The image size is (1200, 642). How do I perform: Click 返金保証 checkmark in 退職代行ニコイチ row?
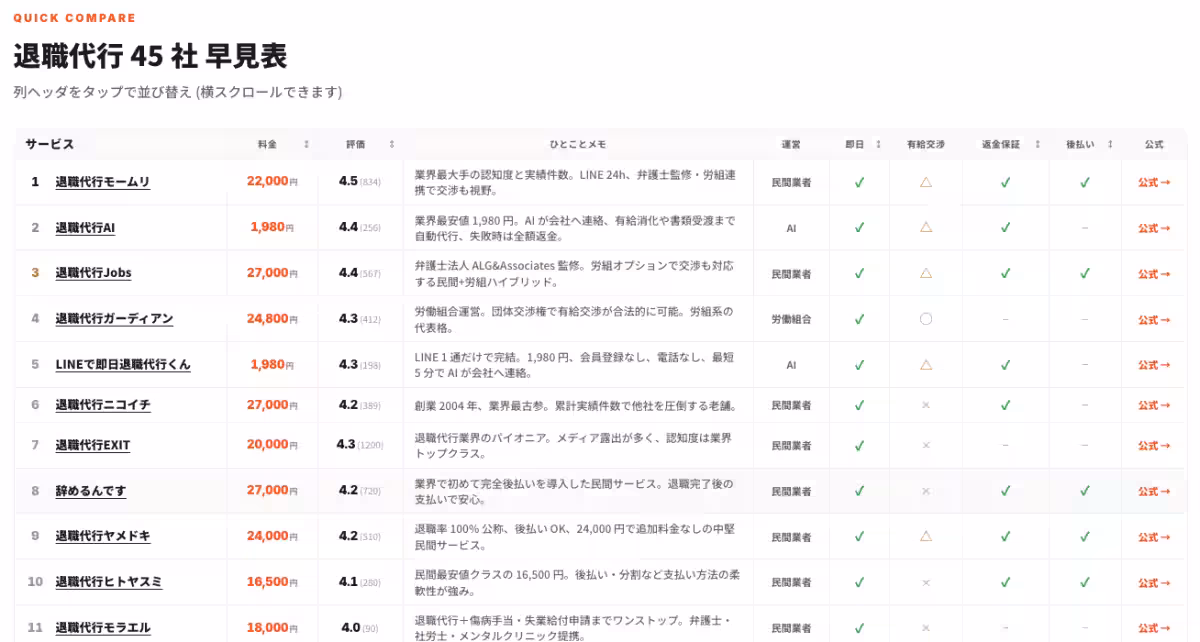pos(1006,405)
